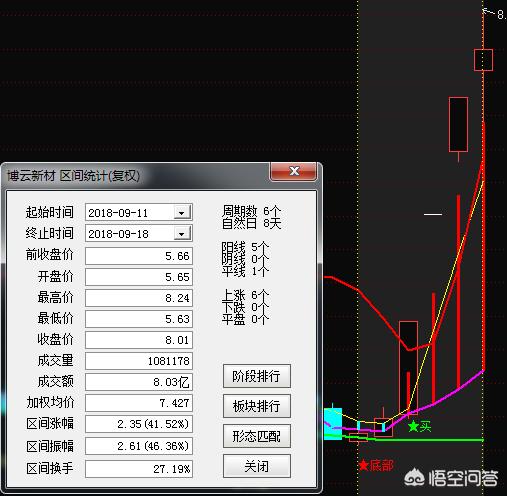
Task: Click the 区间涨幅 value 2.35(41.52%)
Action: pyautogui.click(x=139, y=424)
